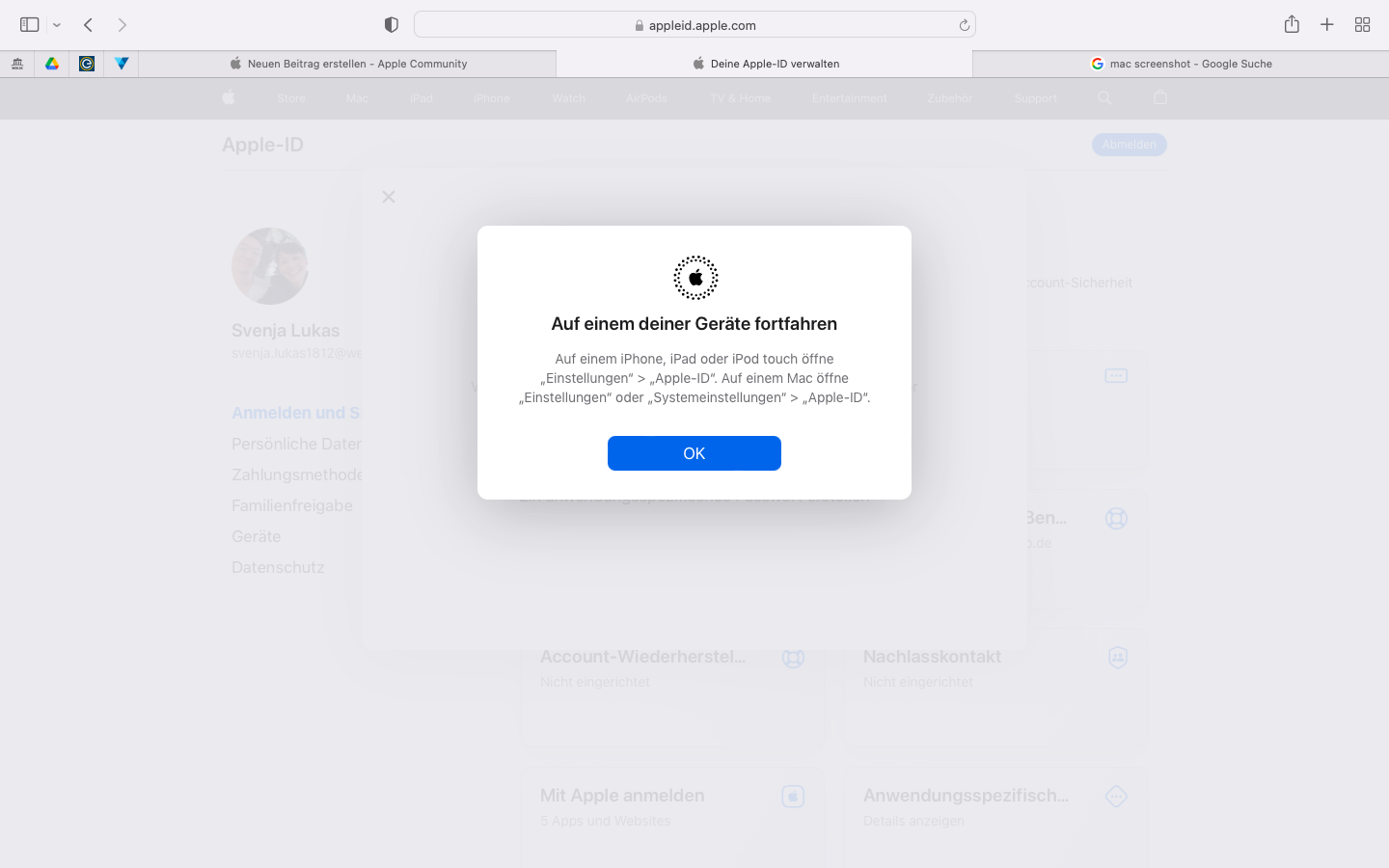Open Zubehör in the Apple navigation
The width and height of the screenshot is (1389, 868).
[950, 98]
